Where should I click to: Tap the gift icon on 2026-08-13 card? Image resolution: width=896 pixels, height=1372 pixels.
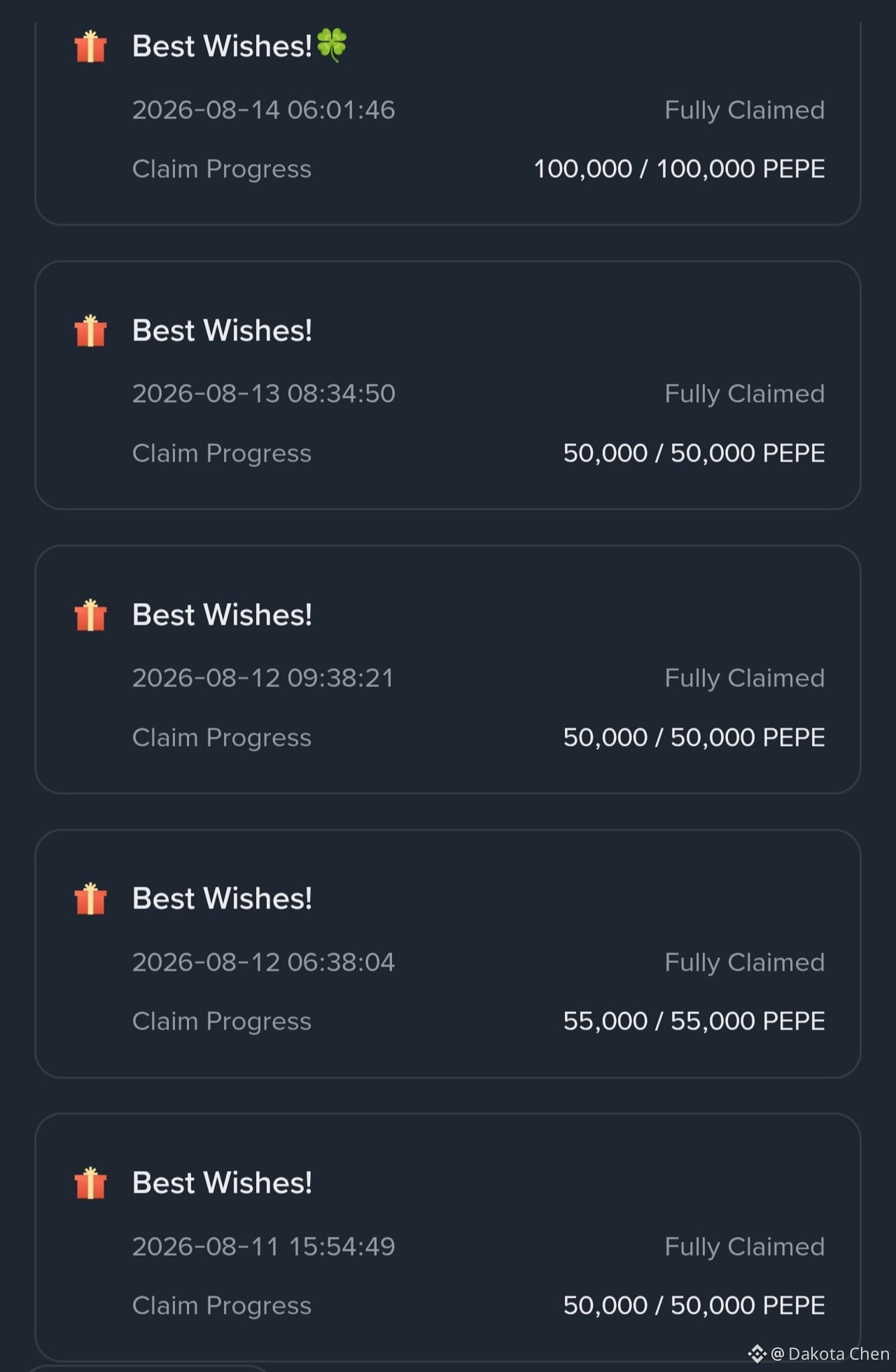tap(90, 331)
